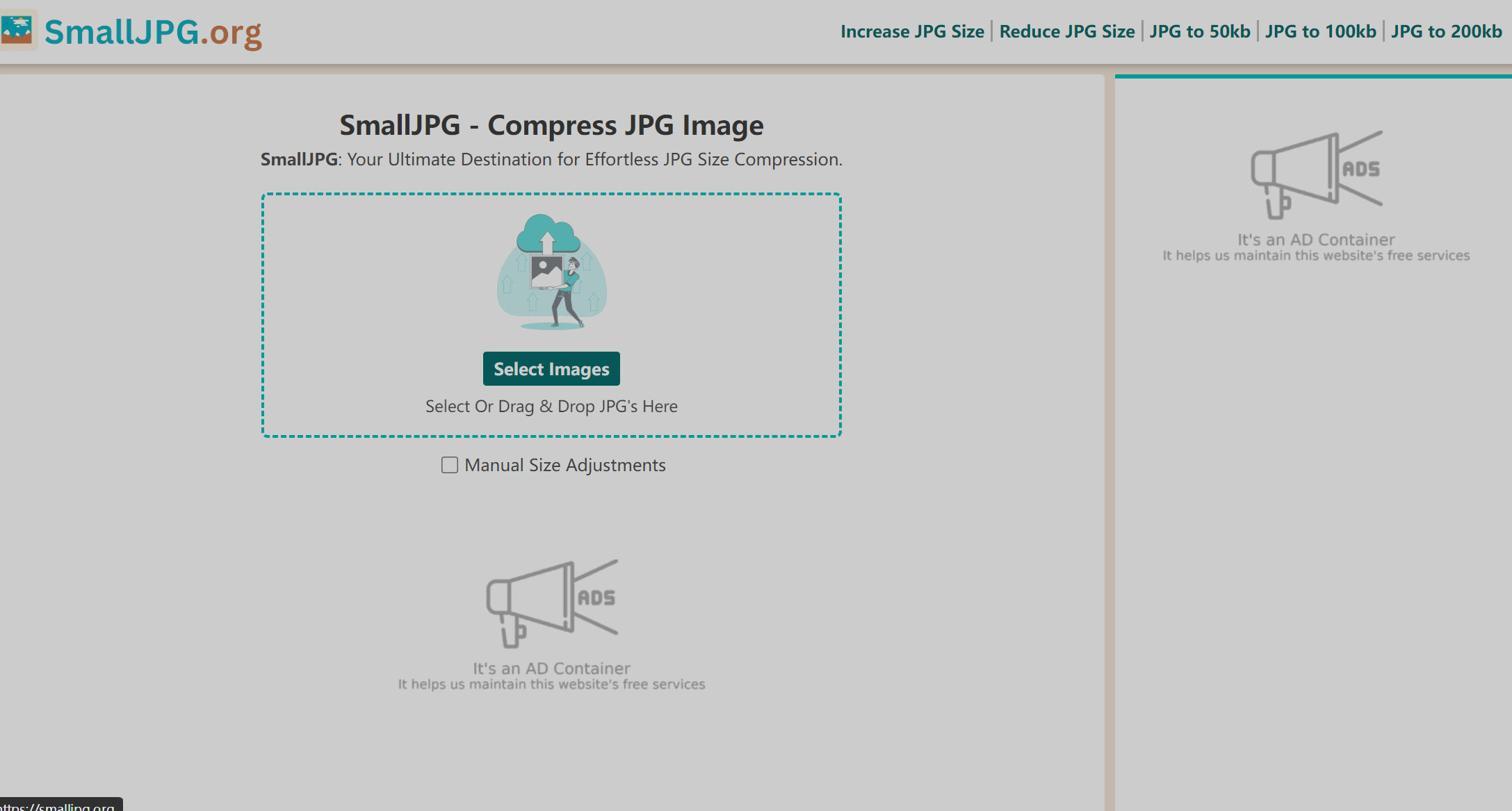
Task: Go to JPG to 50kb
Action: [x=1199, y=31]
